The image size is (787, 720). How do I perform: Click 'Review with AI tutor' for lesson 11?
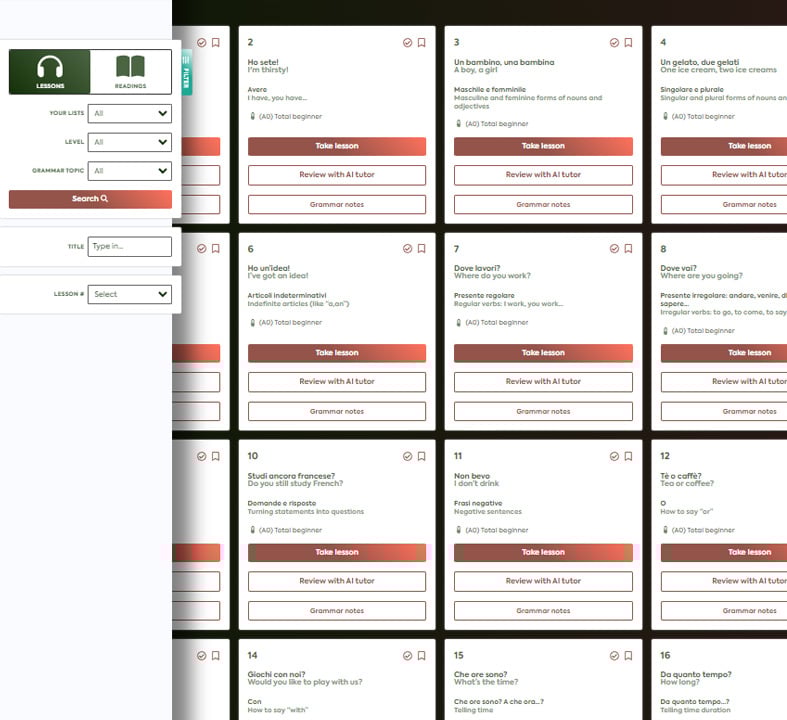click(x=543, y=581)
